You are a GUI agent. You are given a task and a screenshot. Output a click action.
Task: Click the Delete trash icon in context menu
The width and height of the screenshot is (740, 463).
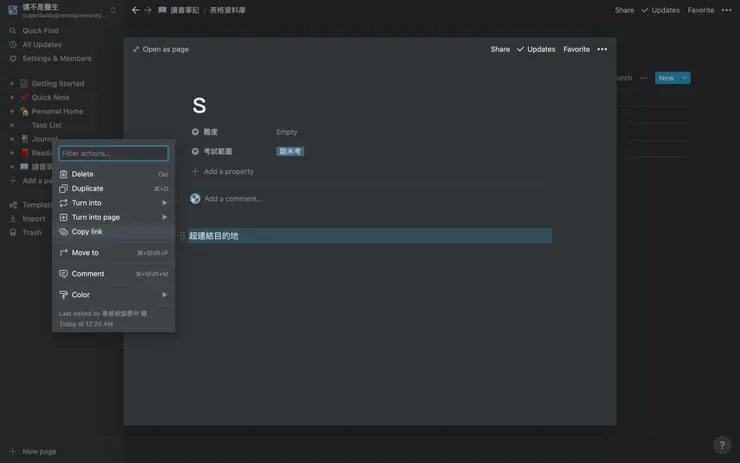[x=63, y=174]
